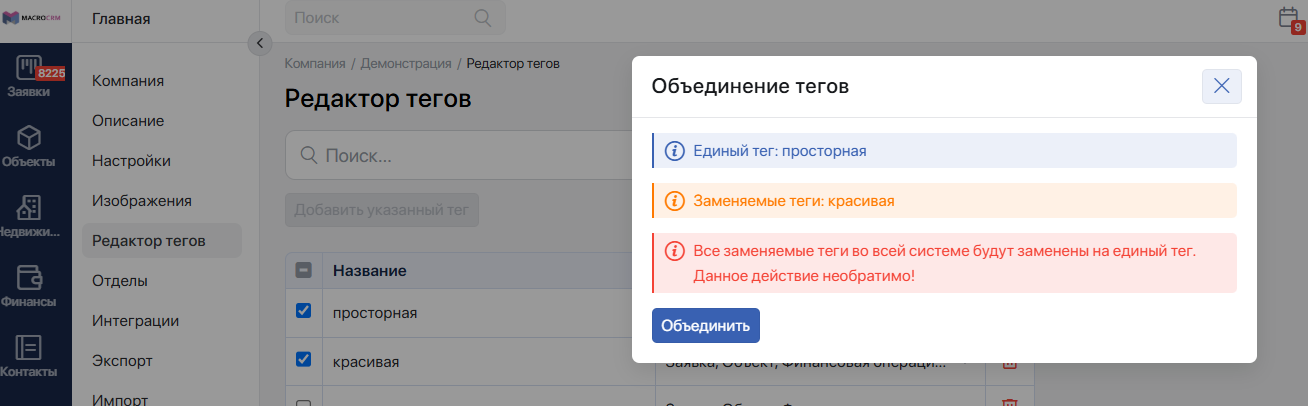
Task: Uncheck the просторная tag checkbox
Action: click(304, 311)
